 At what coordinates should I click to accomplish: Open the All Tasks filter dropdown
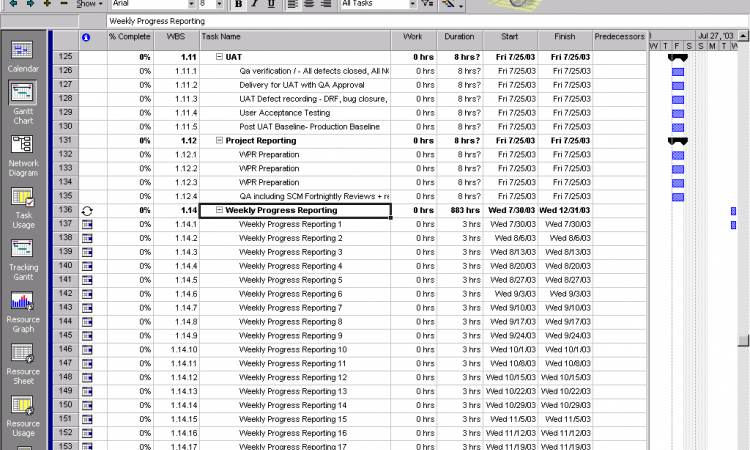click(411, 5)
